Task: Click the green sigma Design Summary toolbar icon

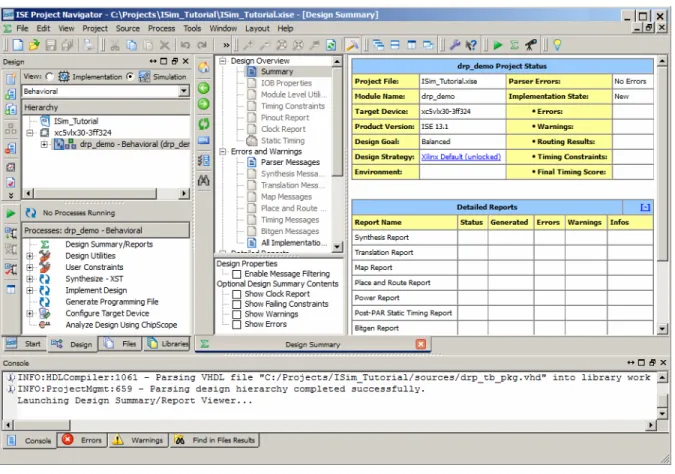Action: (514, 45)
